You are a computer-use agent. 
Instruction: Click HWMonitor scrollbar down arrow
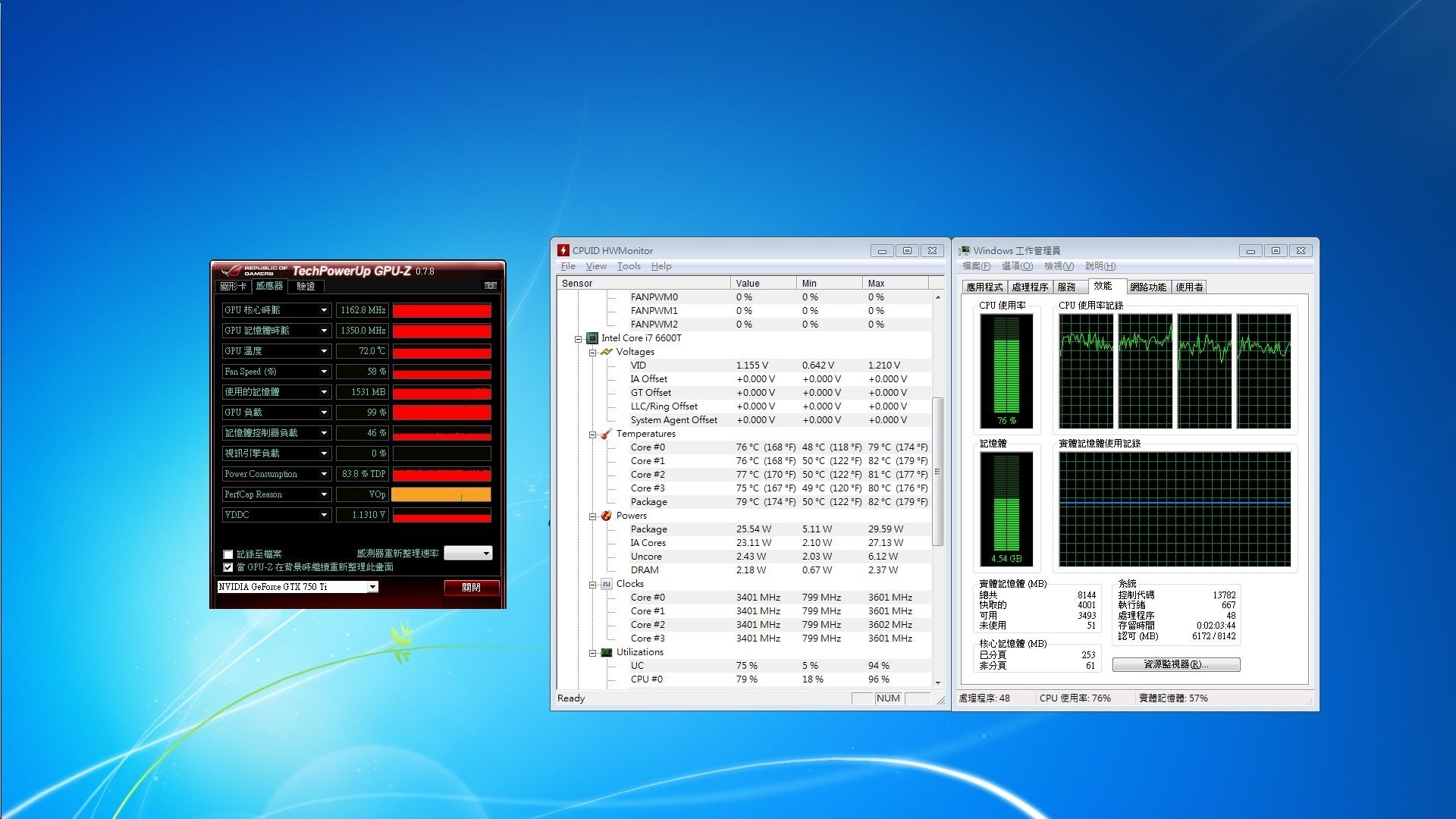(938, 682)
